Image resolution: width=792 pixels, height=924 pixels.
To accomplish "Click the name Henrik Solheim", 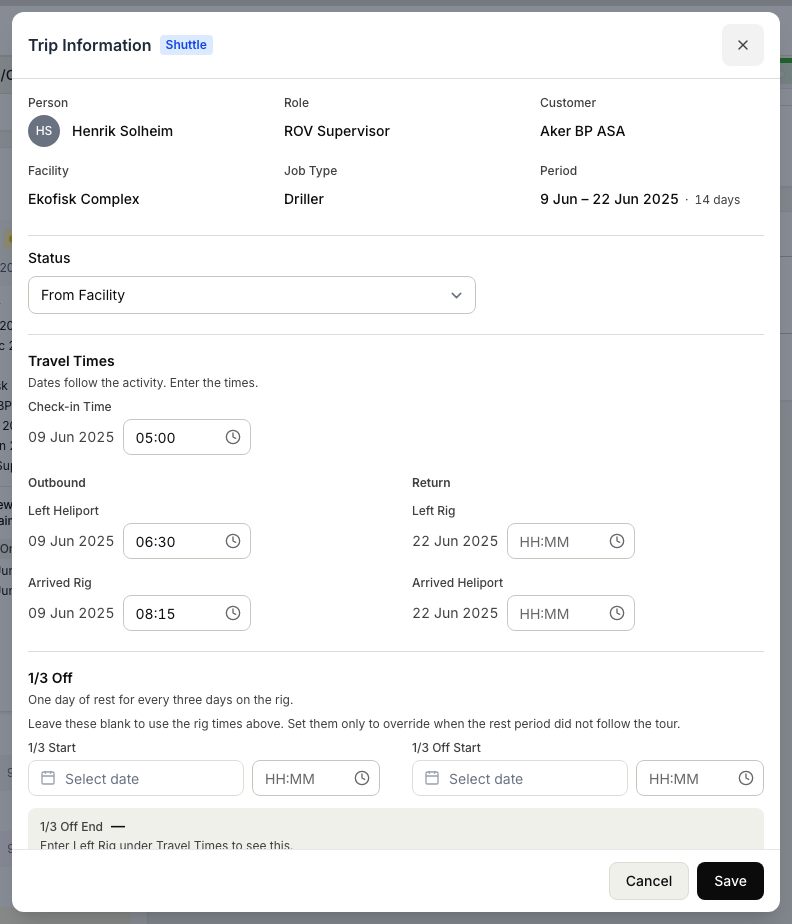I will (123, 131).
